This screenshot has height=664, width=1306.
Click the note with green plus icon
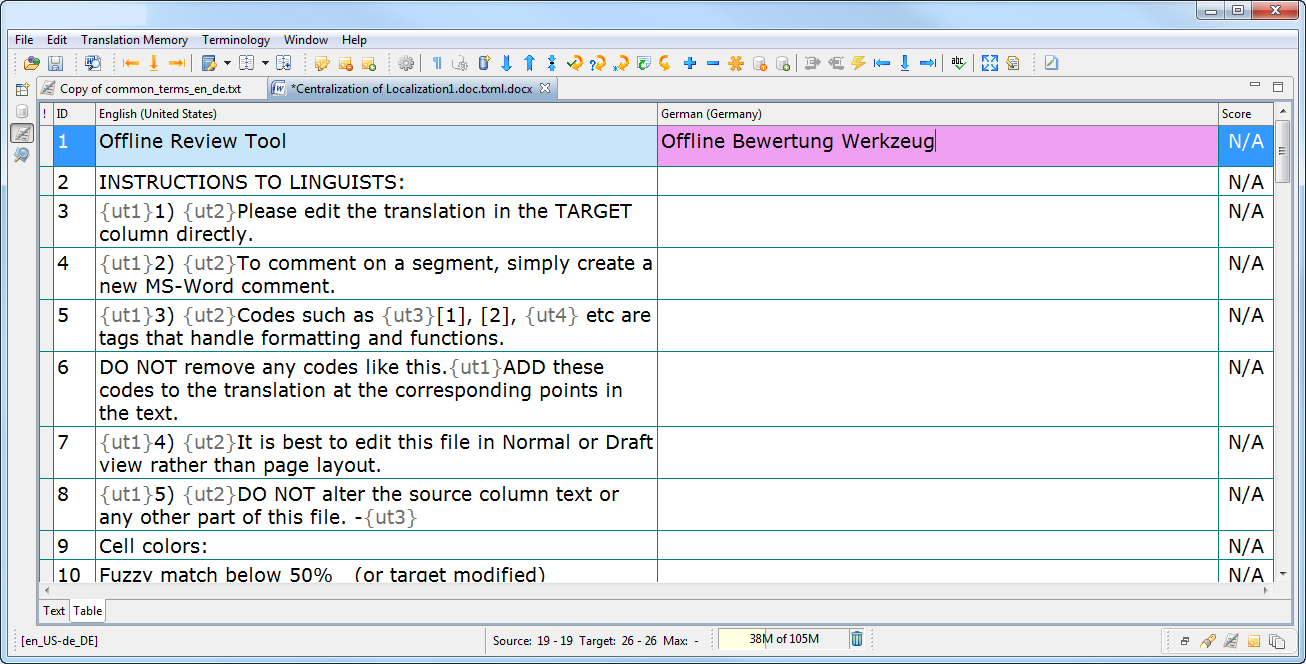pos(368,63)
